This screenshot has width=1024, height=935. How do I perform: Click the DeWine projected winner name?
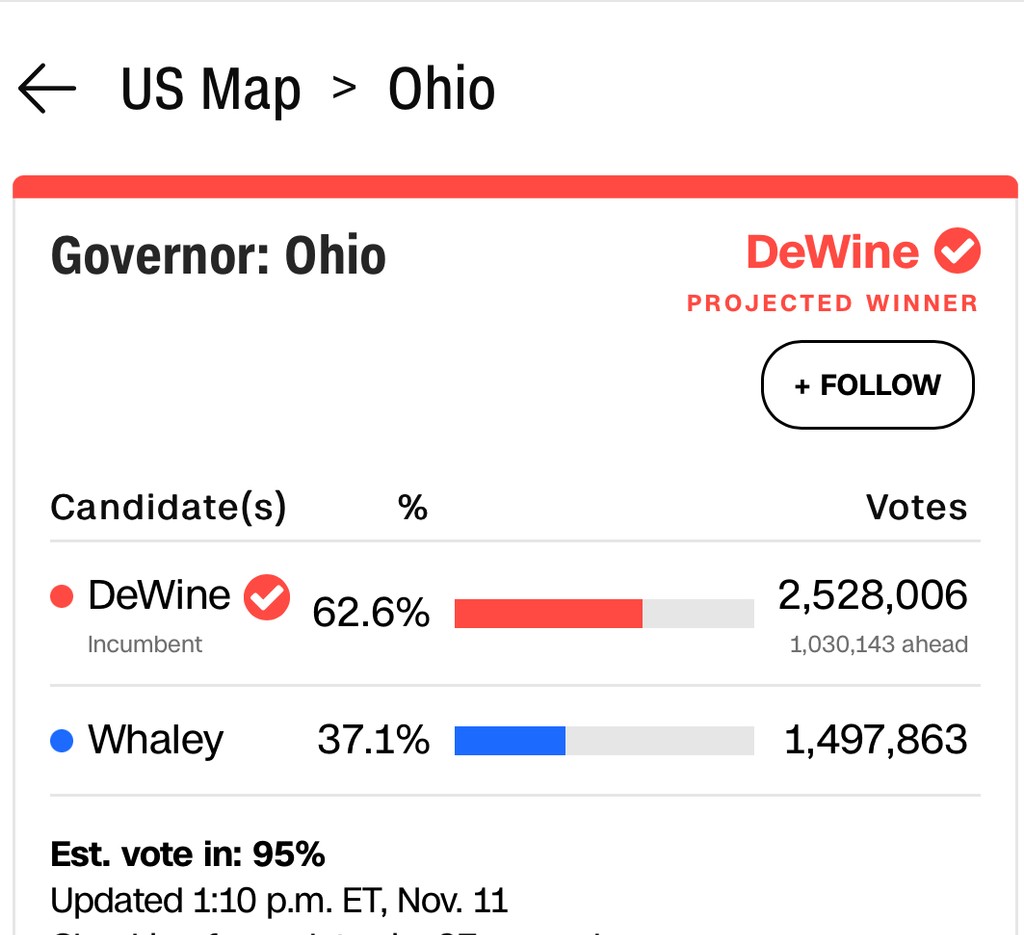click(x=832, y=252)
